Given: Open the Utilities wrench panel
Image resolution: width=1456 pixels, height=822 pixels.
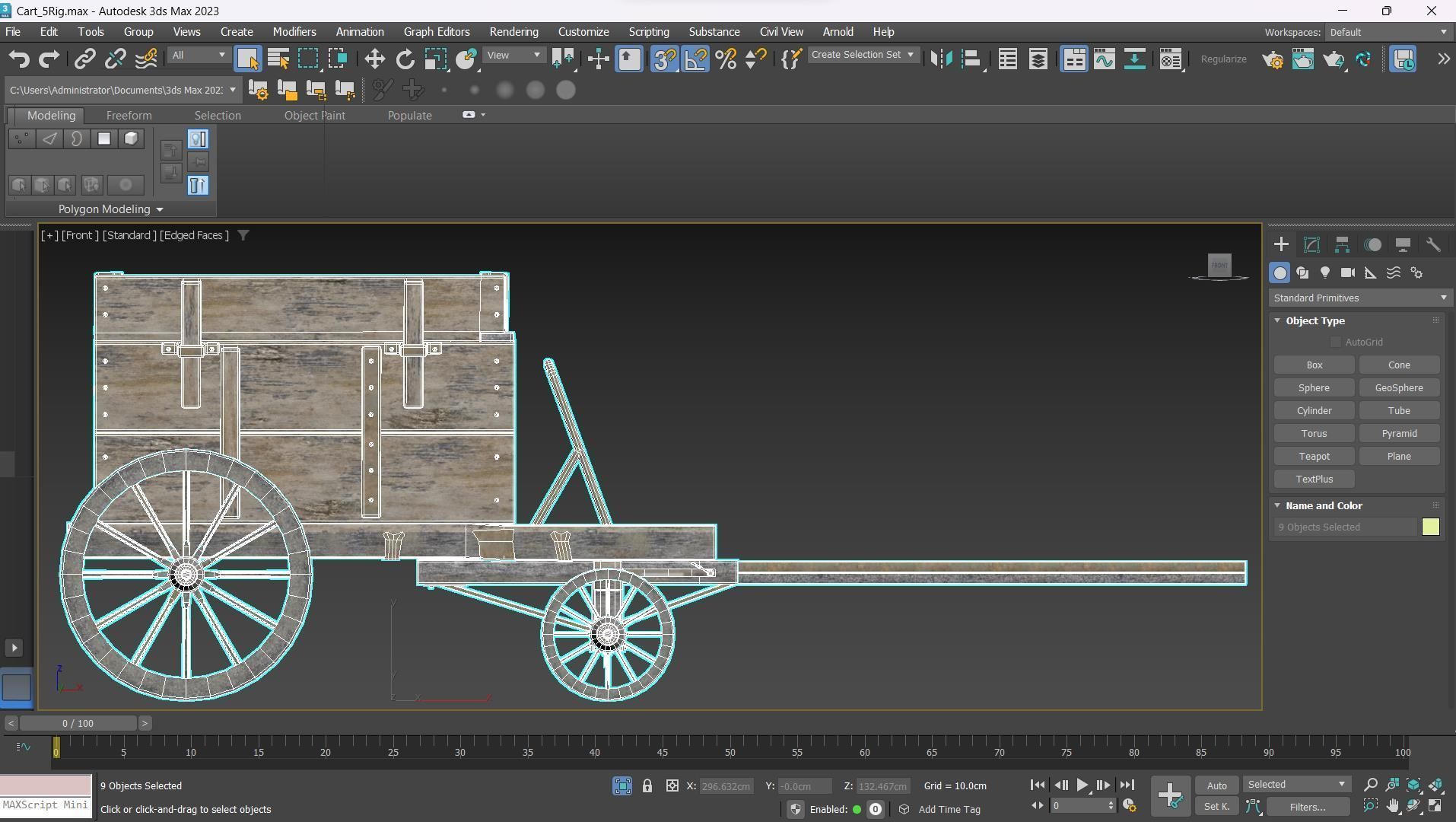Looking at the screenshot, I should pyautogui.click(x=1433, y=244).
